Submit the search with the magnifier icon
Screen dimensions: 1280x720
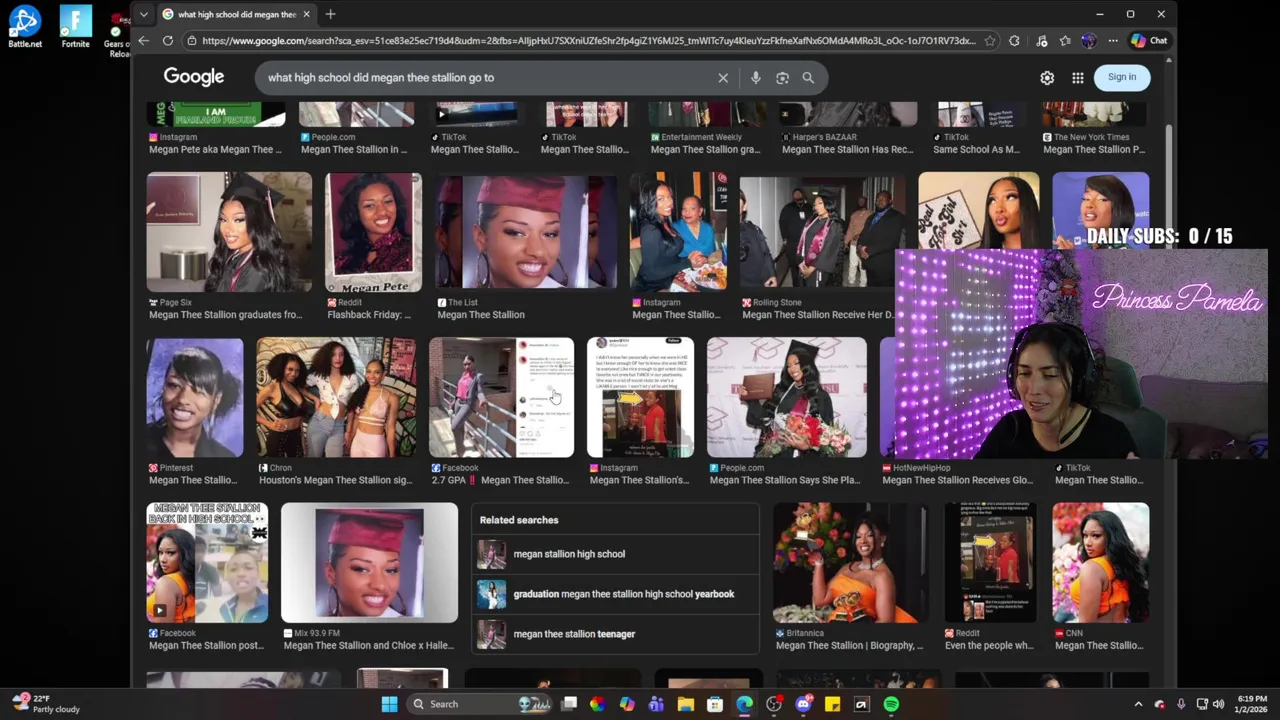808,77
